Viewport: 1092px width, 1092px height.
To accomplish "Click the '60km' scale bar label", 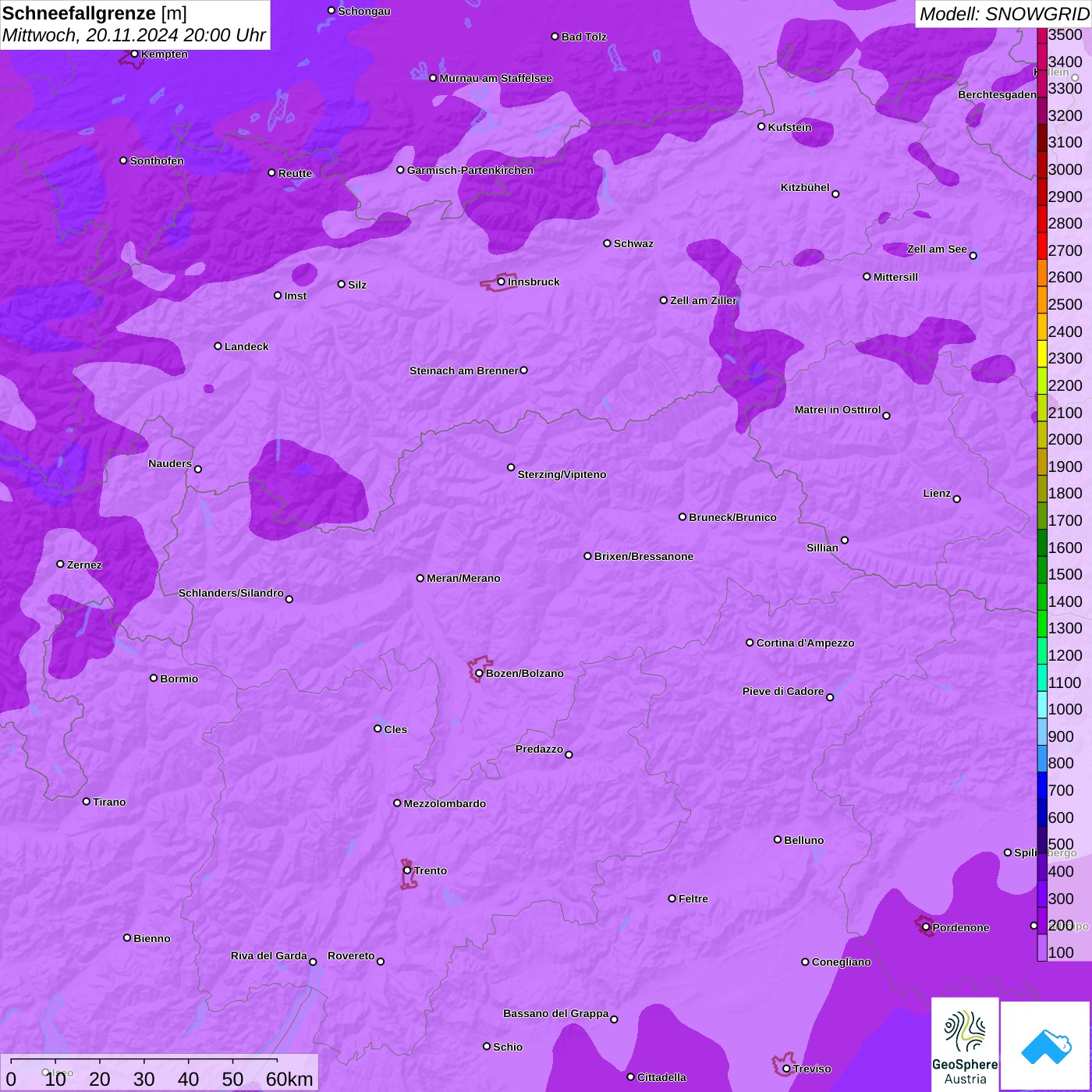I will click(x=289, y=1079).
